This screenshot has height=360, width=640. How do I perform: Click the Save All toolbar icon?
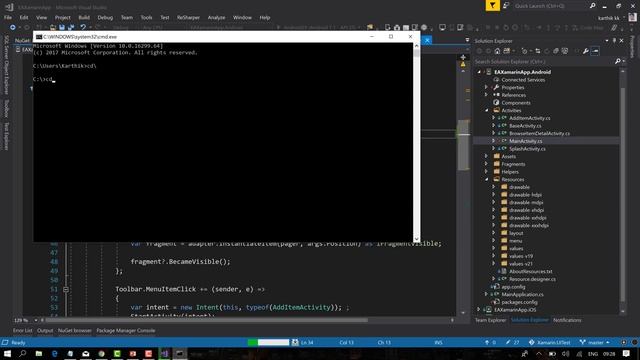click(x=71, y=27)
